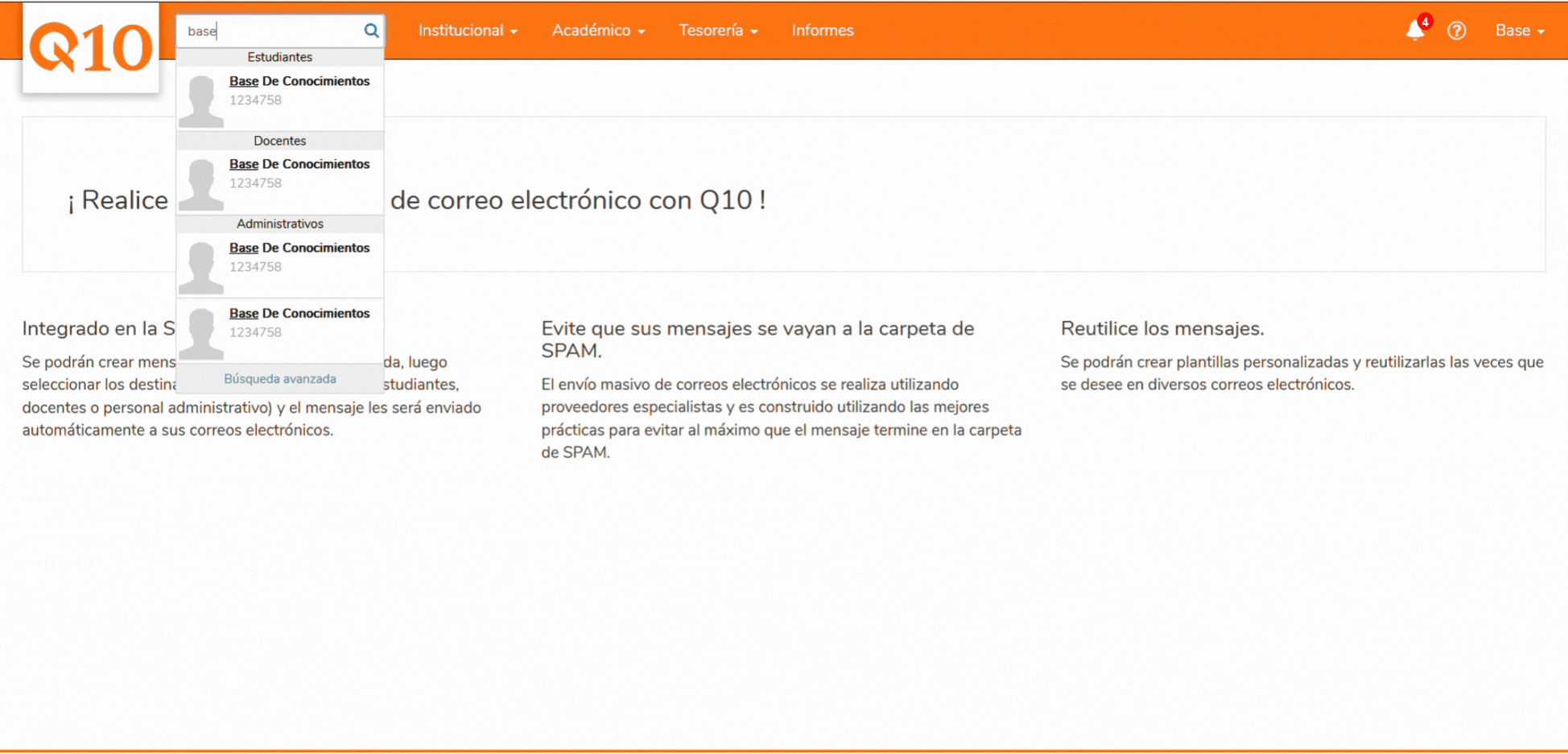Click the heading about the SPAM folder

[757, 340]
